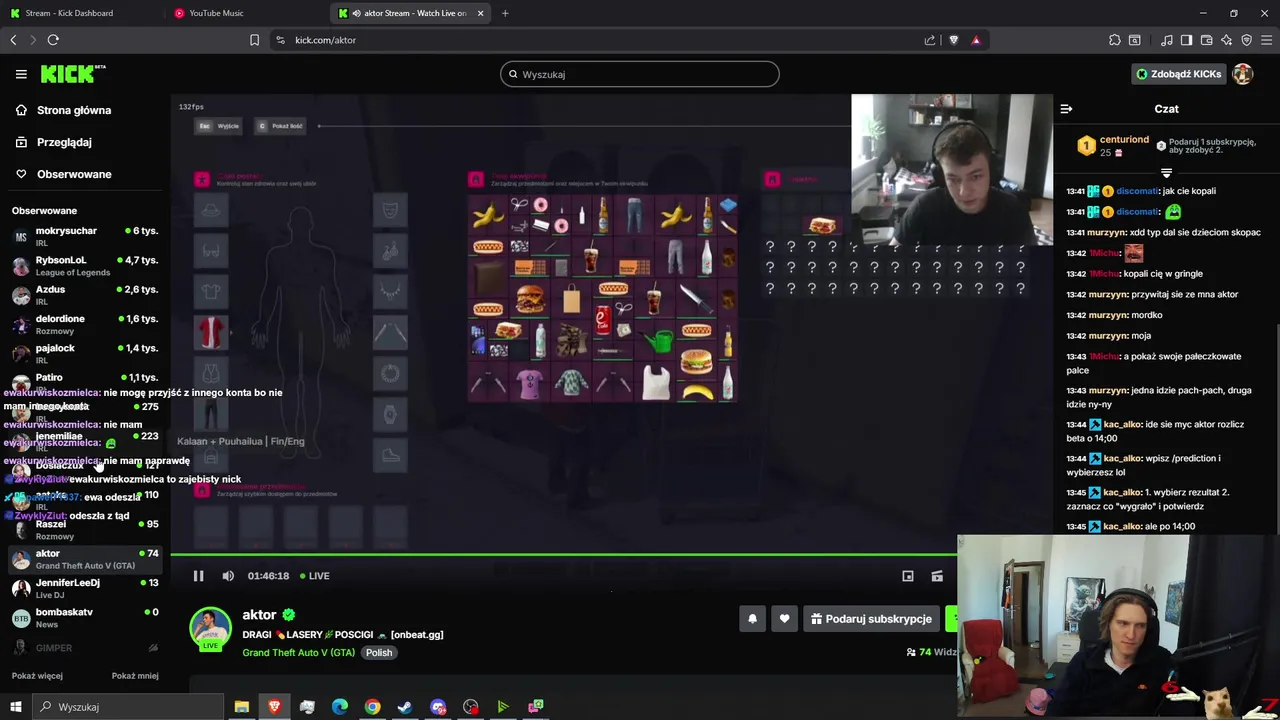The image size is (1280, 720).
Task: Click the Windows taskbar search box
Action: point(128,707)
